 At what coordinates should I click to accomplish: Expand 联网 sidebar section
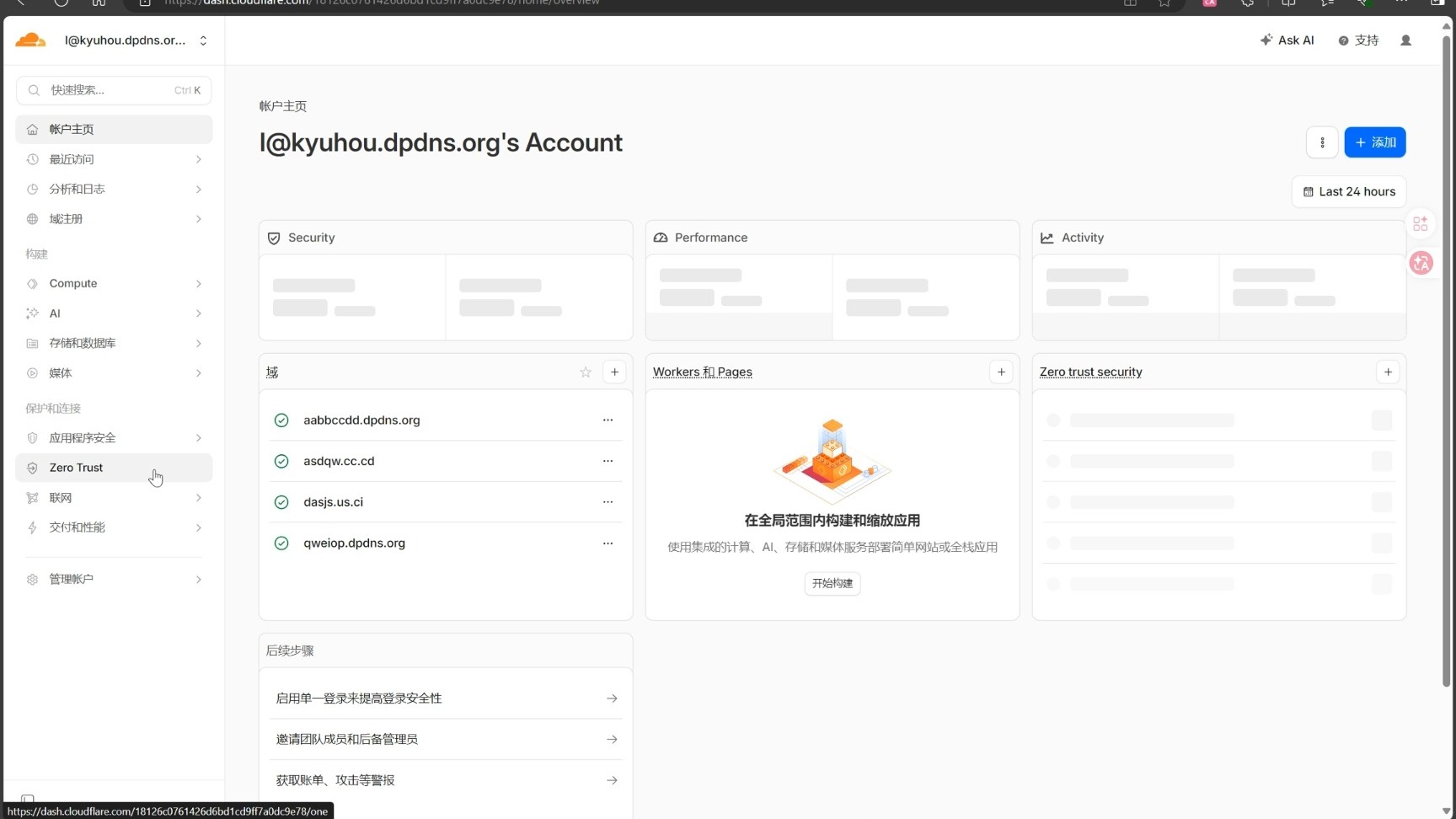point(114,498)
